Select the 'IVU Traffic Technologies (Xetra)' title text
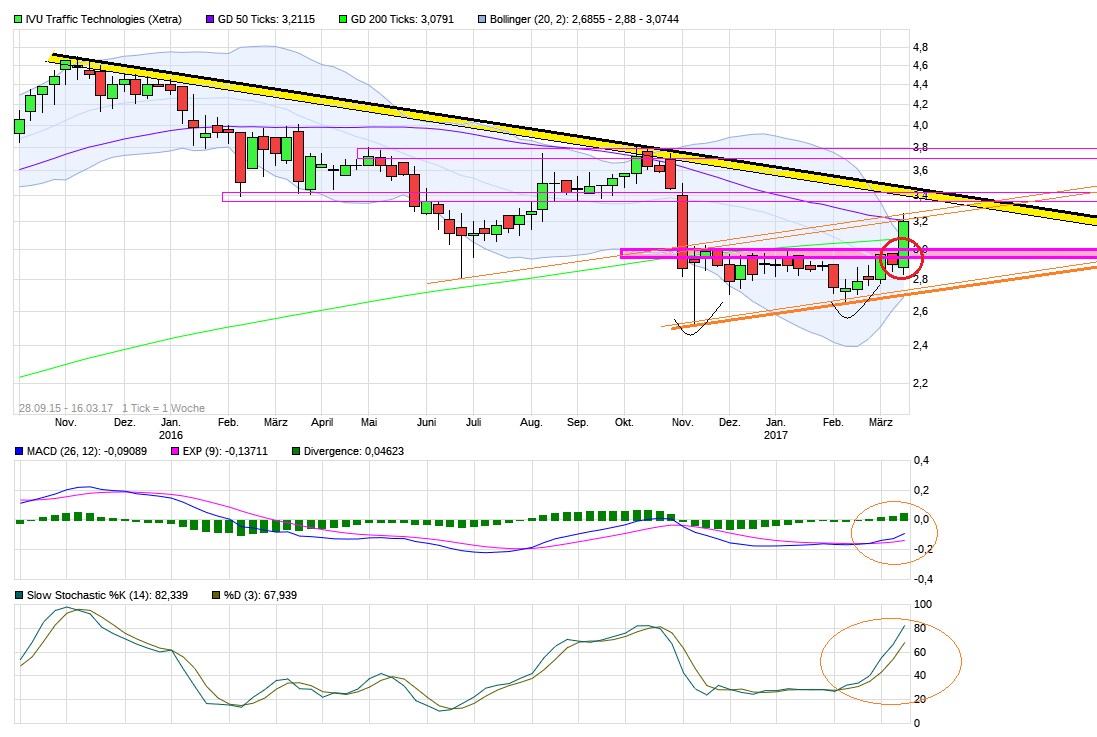Image resolution: width=1097 pixels, height=737 pixels. tap(104, 20)
